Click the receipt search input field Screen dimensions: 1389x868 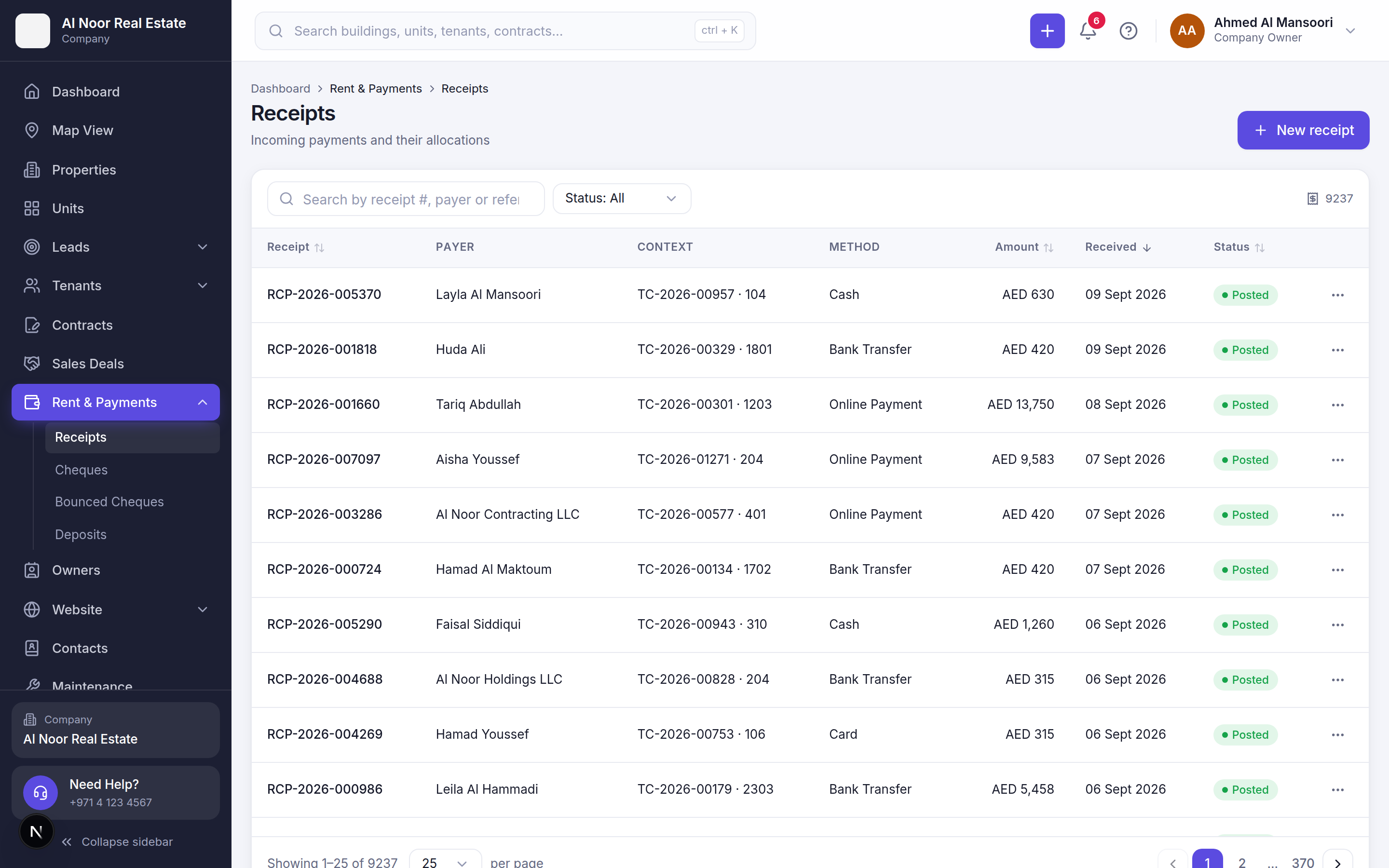pyautogui.click(x=406, y=199)
